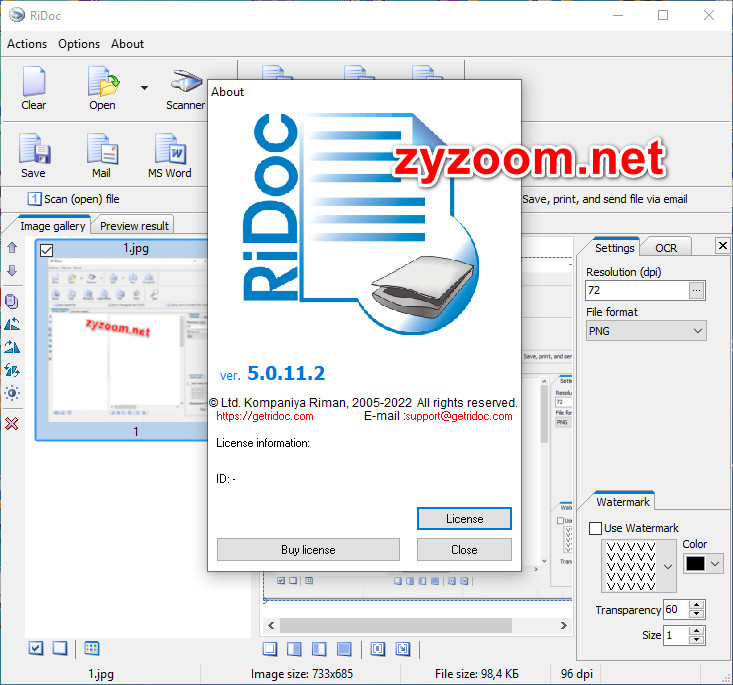Switch to the Preview result tab

(134, 226)
